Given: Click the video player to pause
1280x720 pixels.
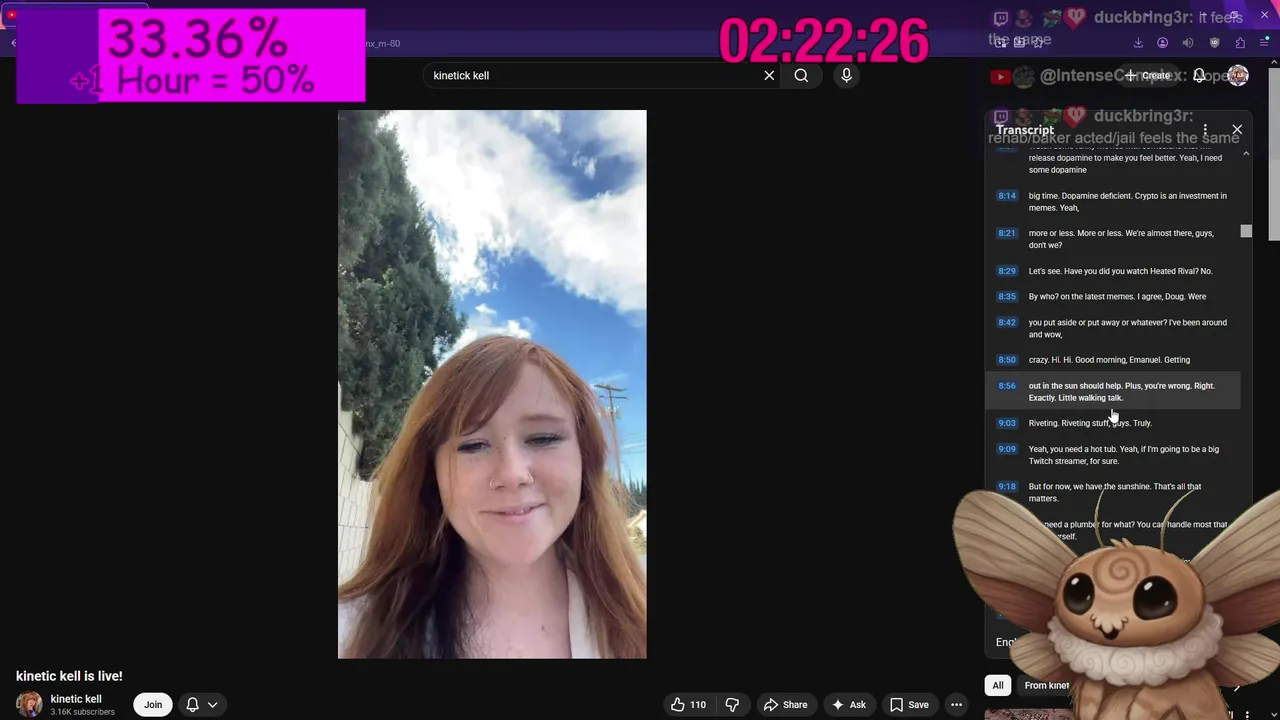Looking at the screenshot, I should coord(492,384).
